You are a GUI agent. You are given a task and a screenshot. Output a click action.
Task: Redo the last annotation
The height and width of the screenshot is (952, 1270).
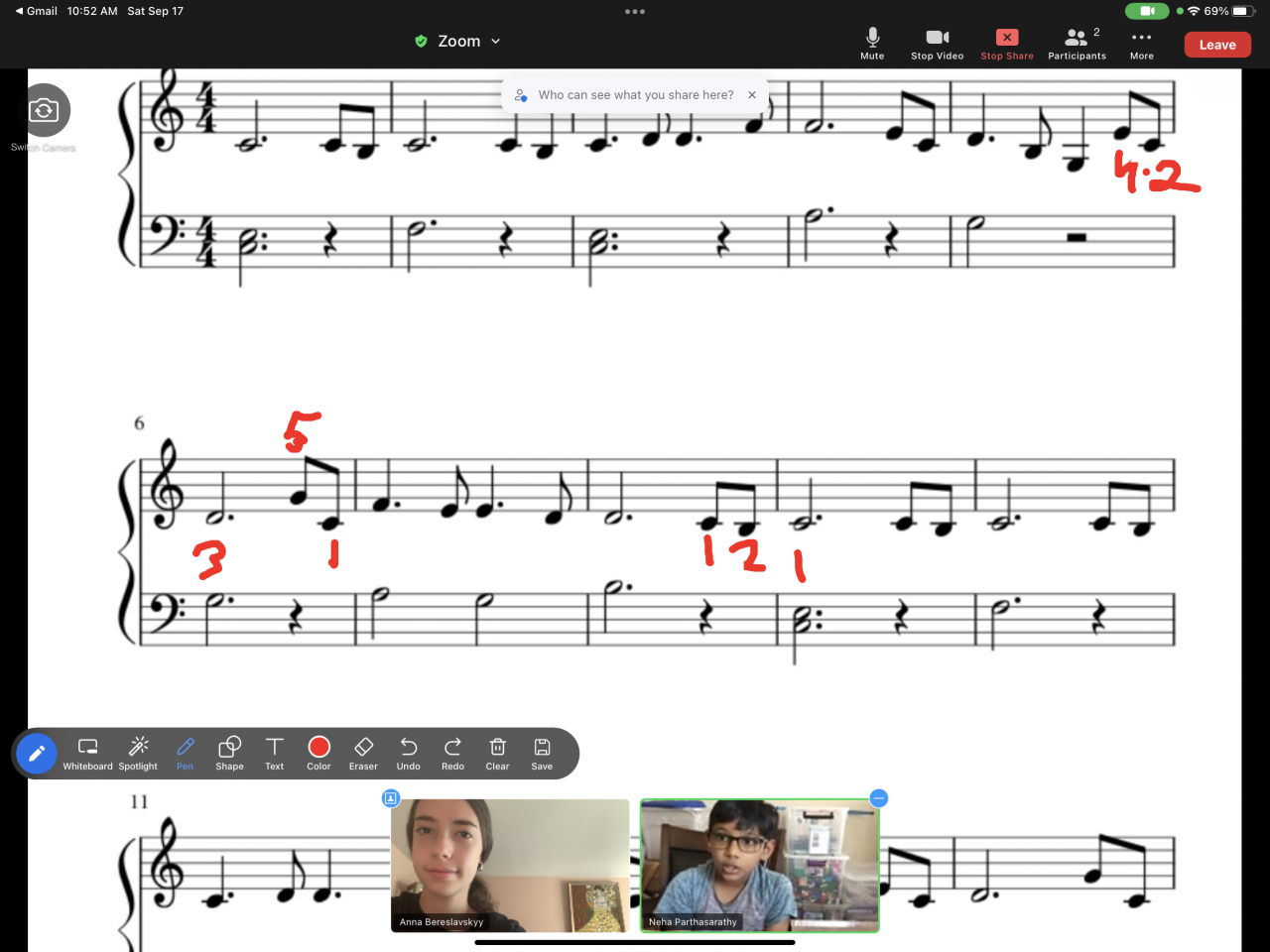452,754
